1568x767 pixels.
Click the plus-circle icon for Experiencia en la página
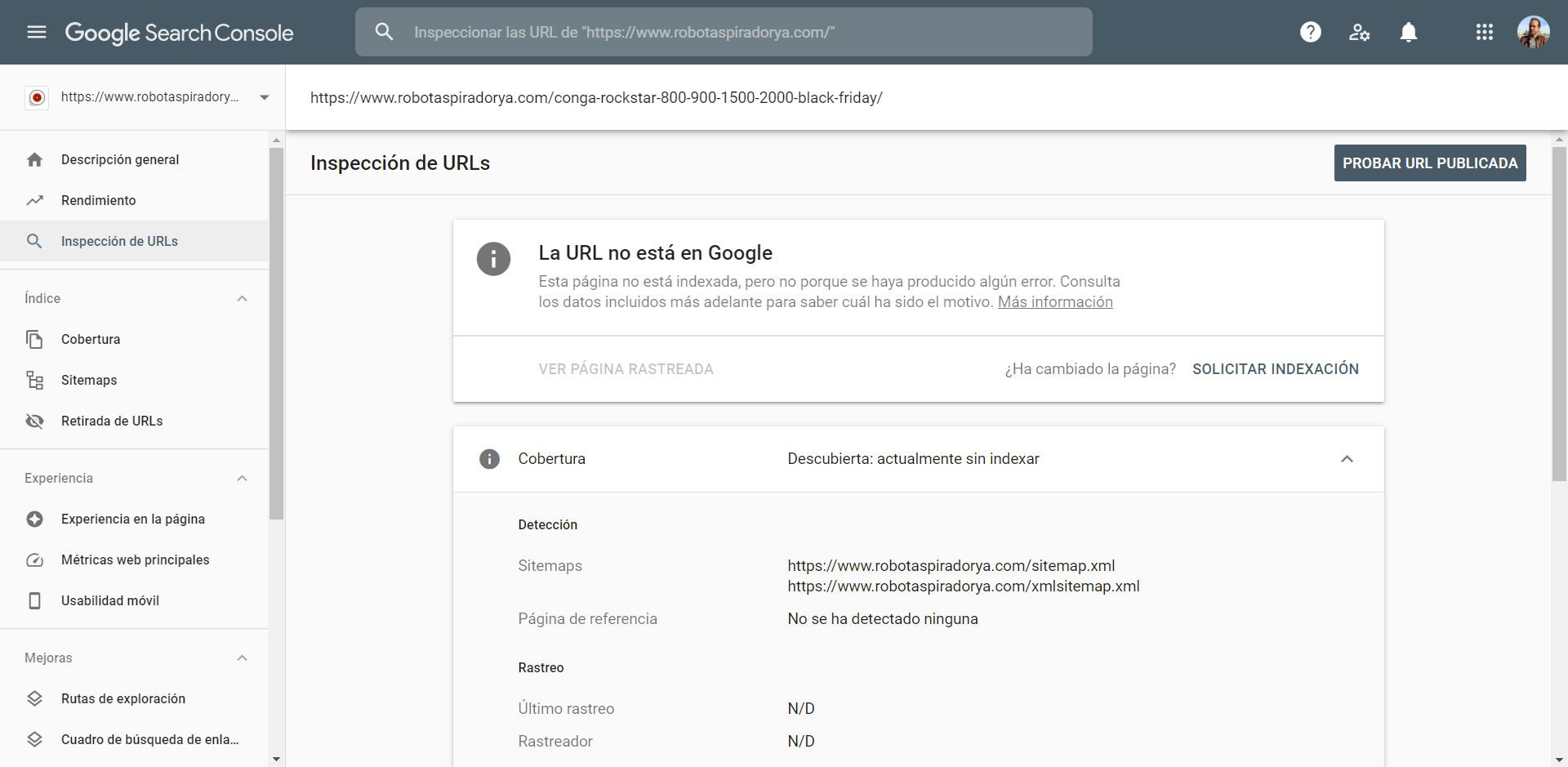tap(34, 519)
